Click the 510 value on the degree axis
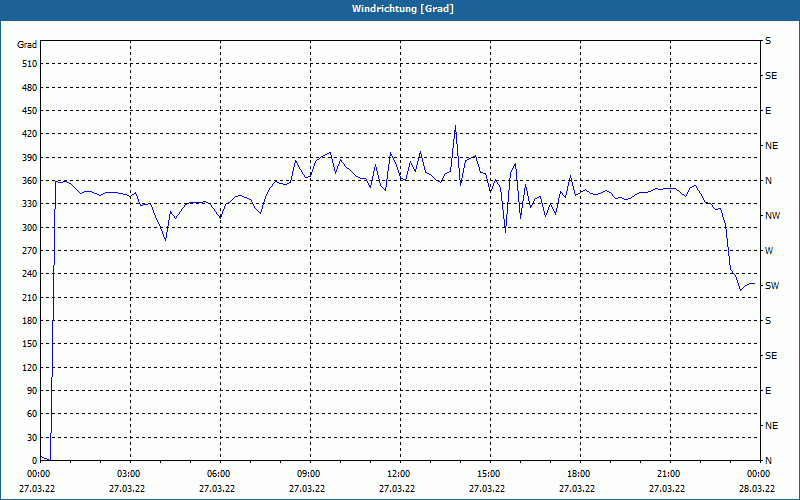This screenshot has height=500, width=800. pos(30,64)
